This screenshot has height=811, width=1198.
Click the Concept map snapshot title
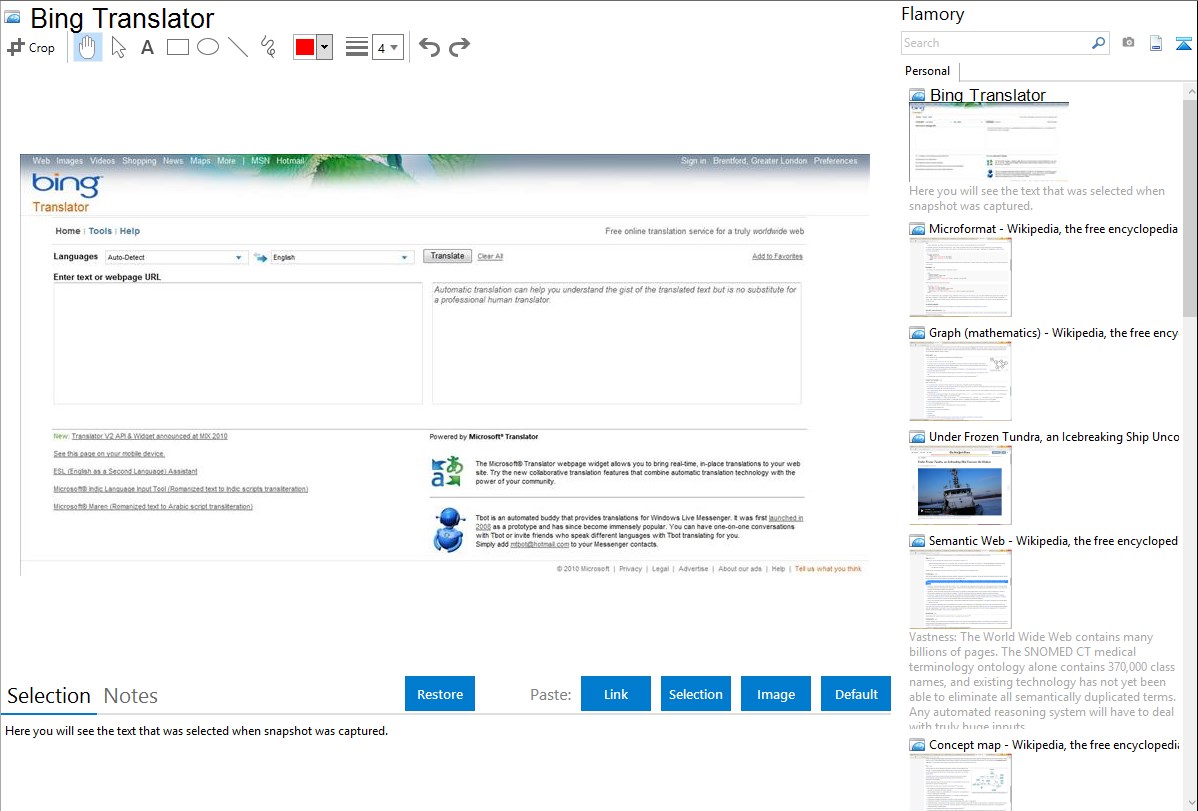pyautogui.click(x=1054, y=745)
